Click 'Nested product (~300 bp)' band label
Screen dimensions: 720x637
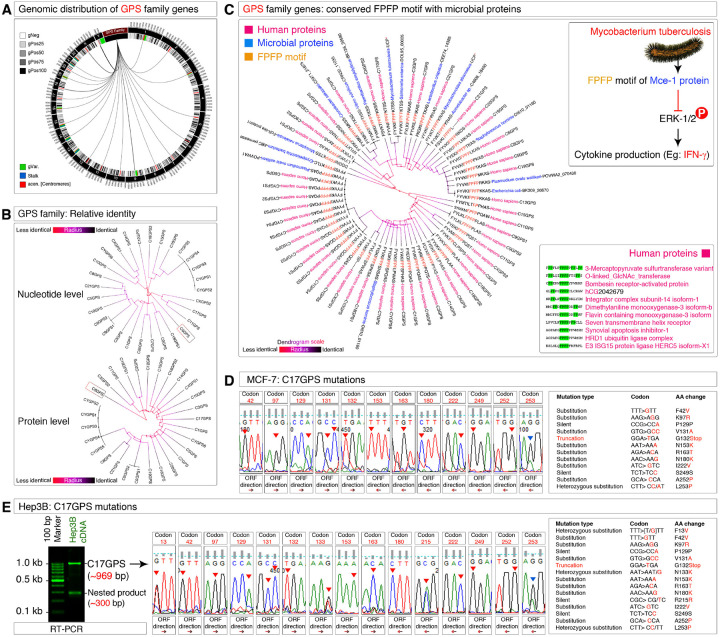click(117, 598)
